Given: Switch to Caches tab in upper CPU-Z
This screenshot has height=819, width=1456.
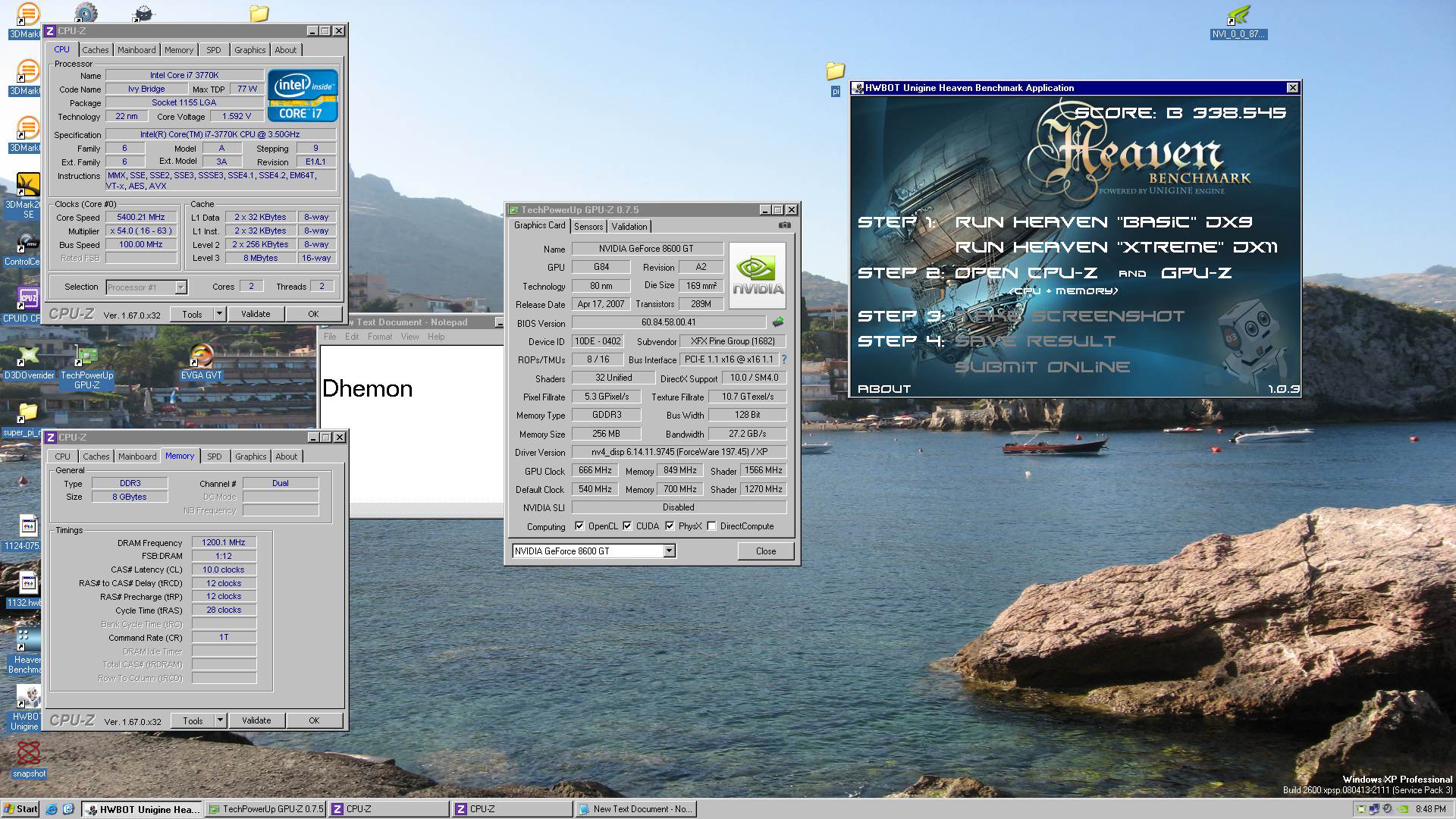Looking at the screenshot, I should click(x=96, y=50).
